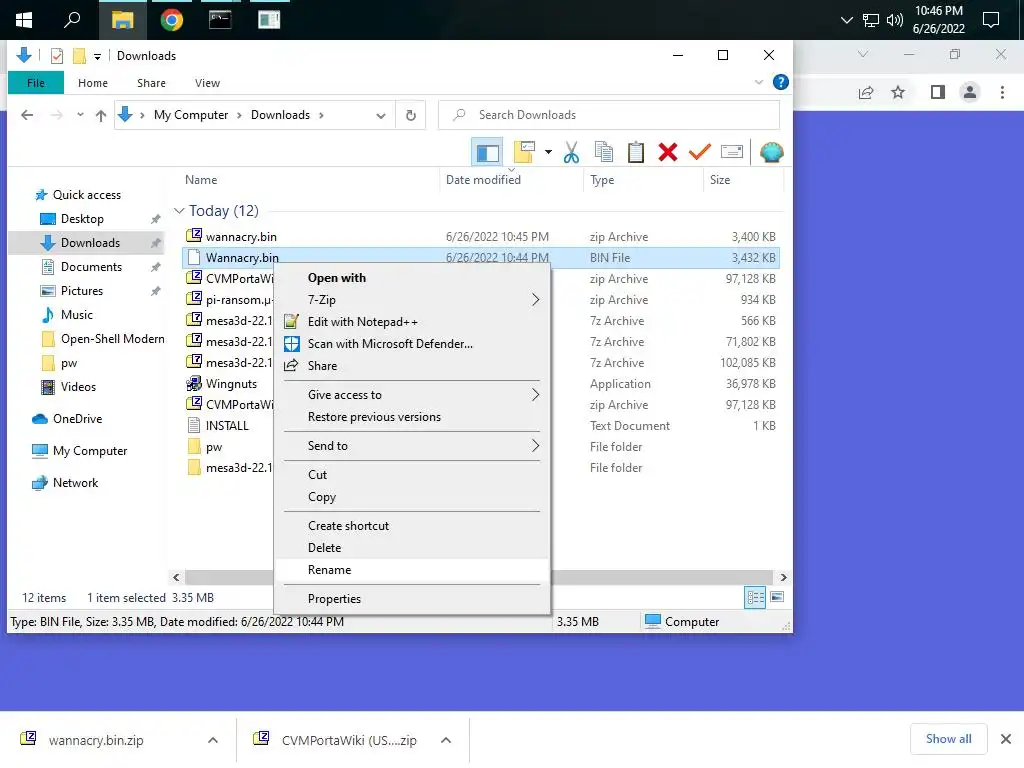Choose Rename in the context menu
The height and width of the screenshot is (768, 1024).
pyautogui.click(x=413, y=570)
